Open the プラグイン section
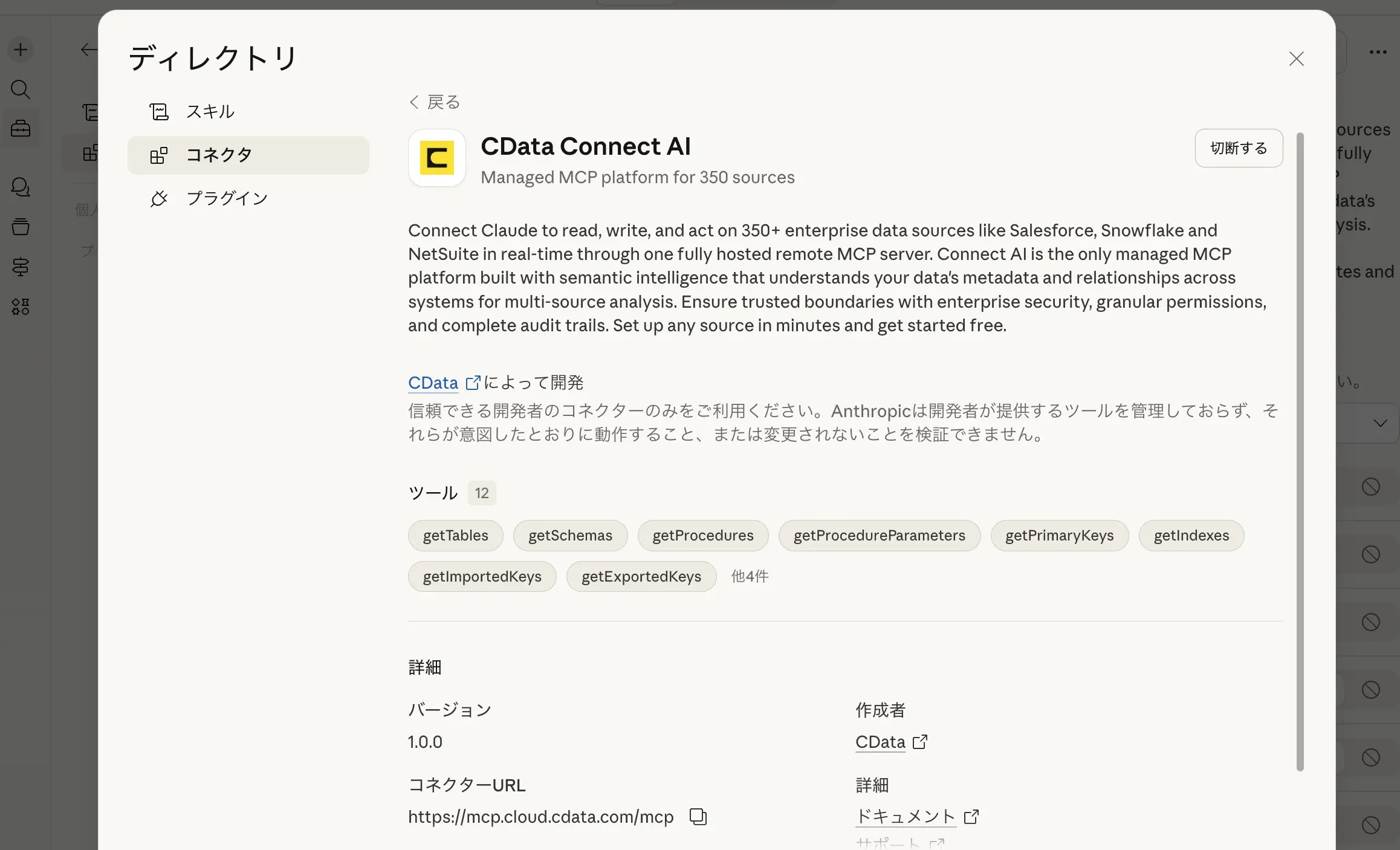Image resolution: width=1400 pixels, height=850 pixels. [227, 198]
